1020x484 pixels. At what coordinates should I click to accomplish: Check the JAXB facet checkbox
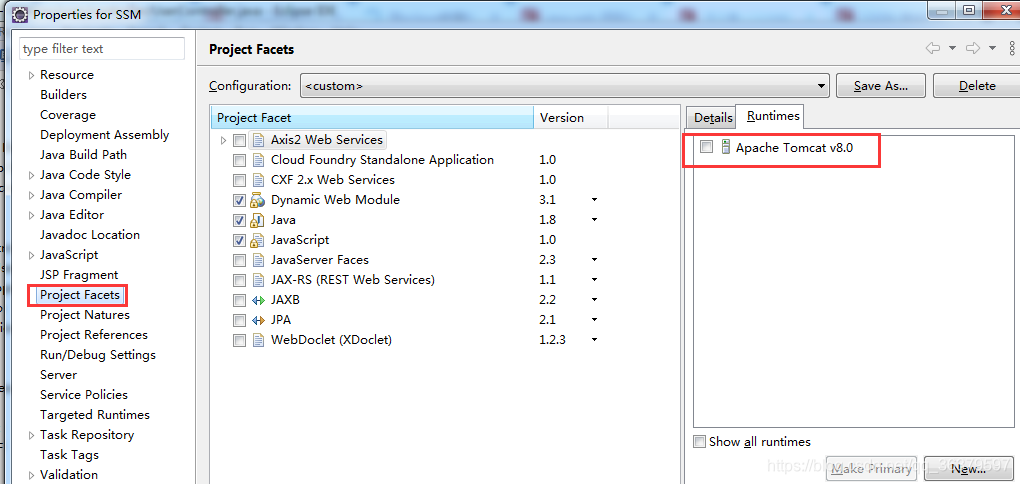240,301
